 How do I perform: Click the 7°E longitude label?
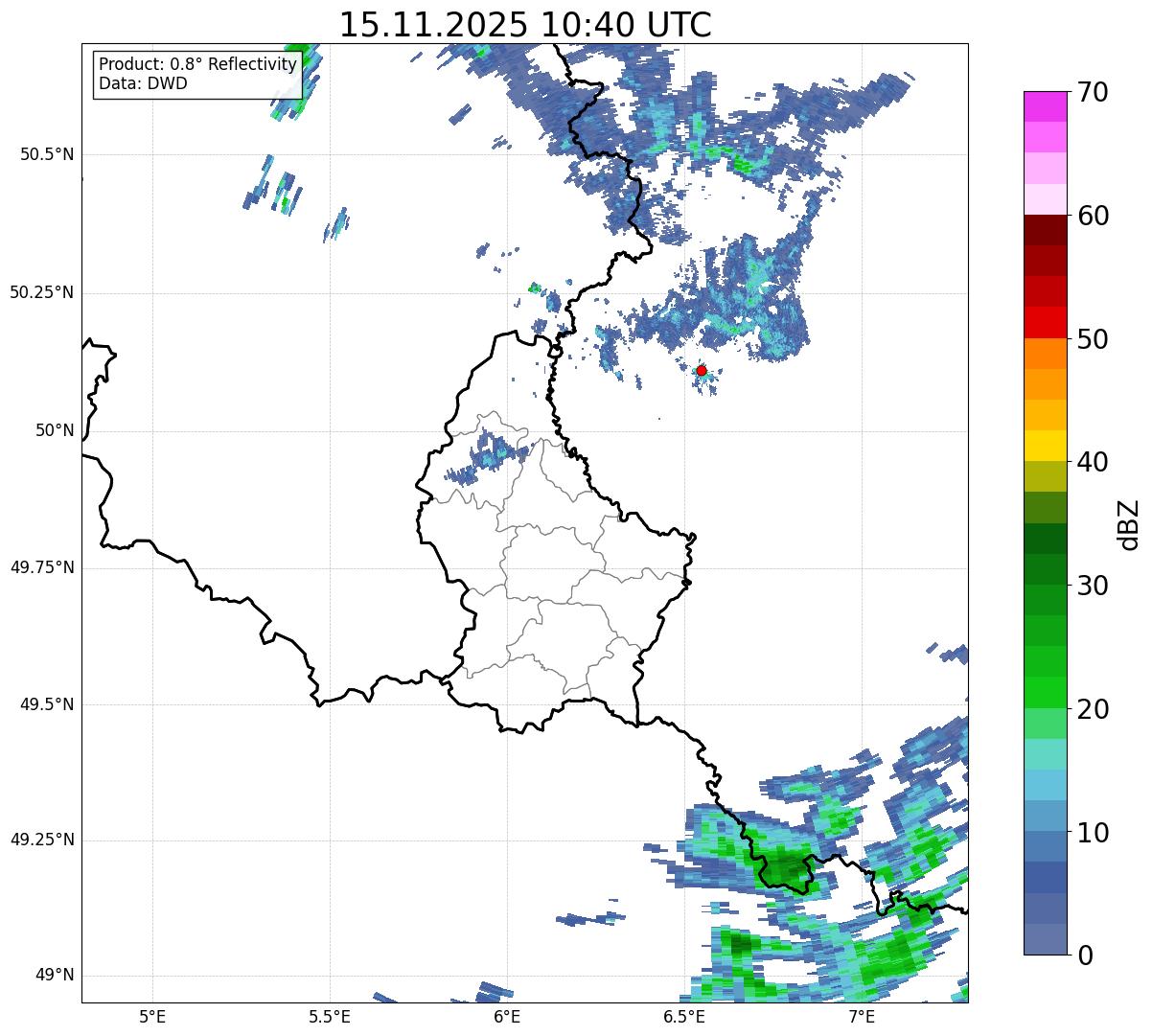click(862, 1017)
